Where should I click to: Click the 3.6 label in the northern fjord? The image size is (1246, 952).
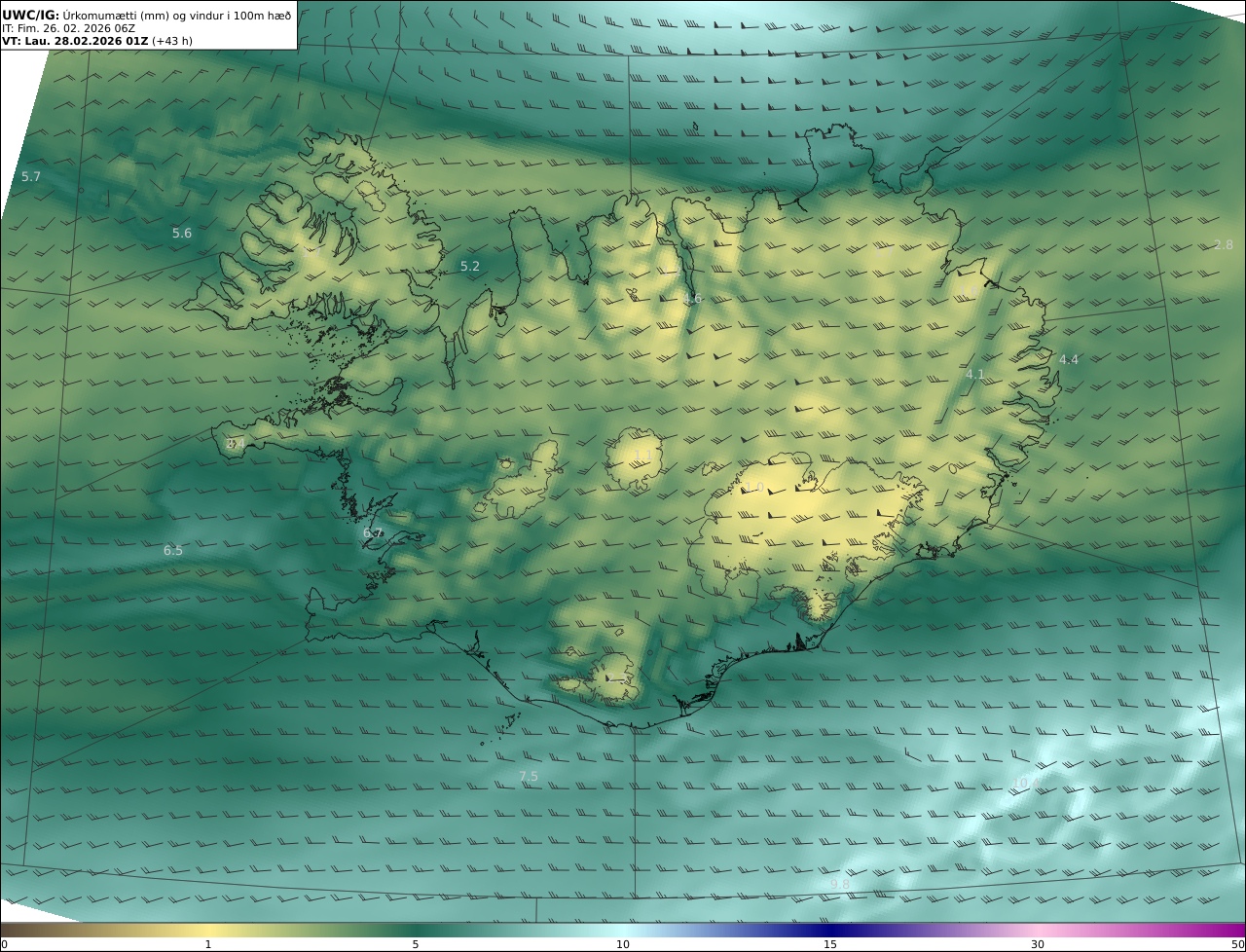click(692, 299)
